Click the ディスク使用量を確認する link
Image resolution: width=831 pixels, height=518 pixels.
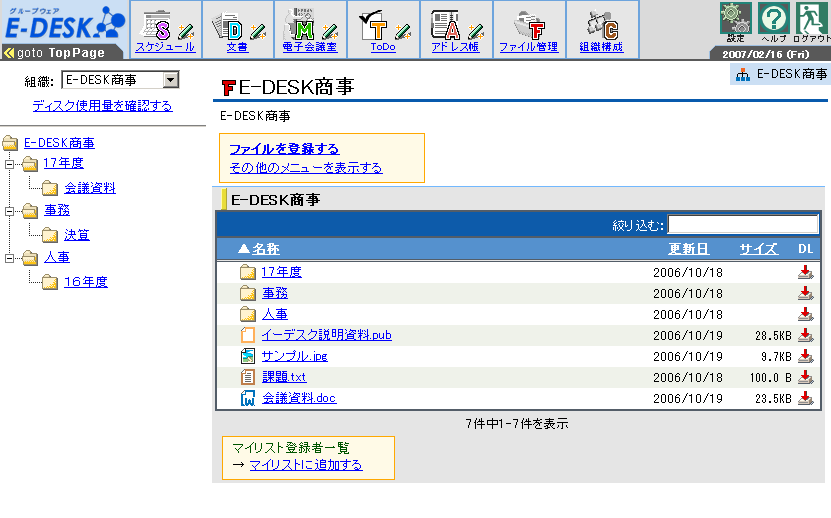tap(102, 106)
